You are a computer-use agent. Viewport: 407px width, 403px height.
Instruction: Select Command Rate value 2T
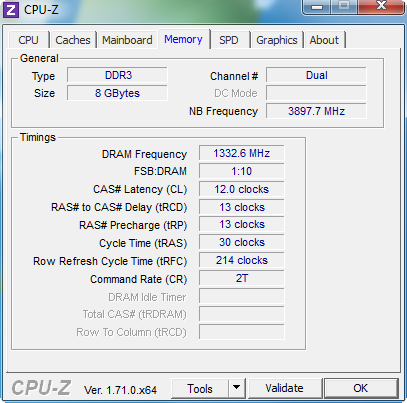pos(242,278)
